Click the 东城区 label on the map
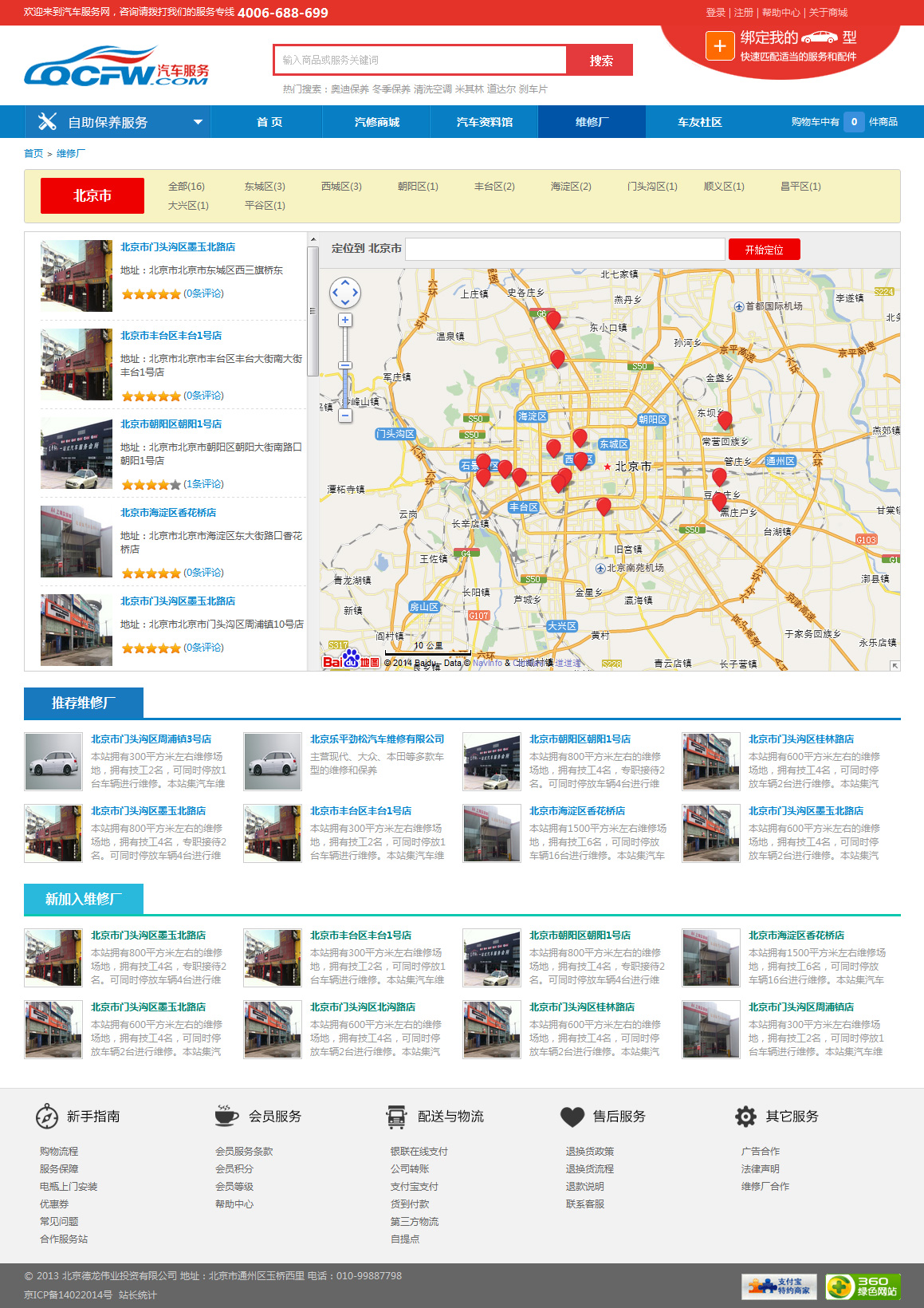Image resolution: width=924 pixels, height=1308 pixels. [614, 444]
